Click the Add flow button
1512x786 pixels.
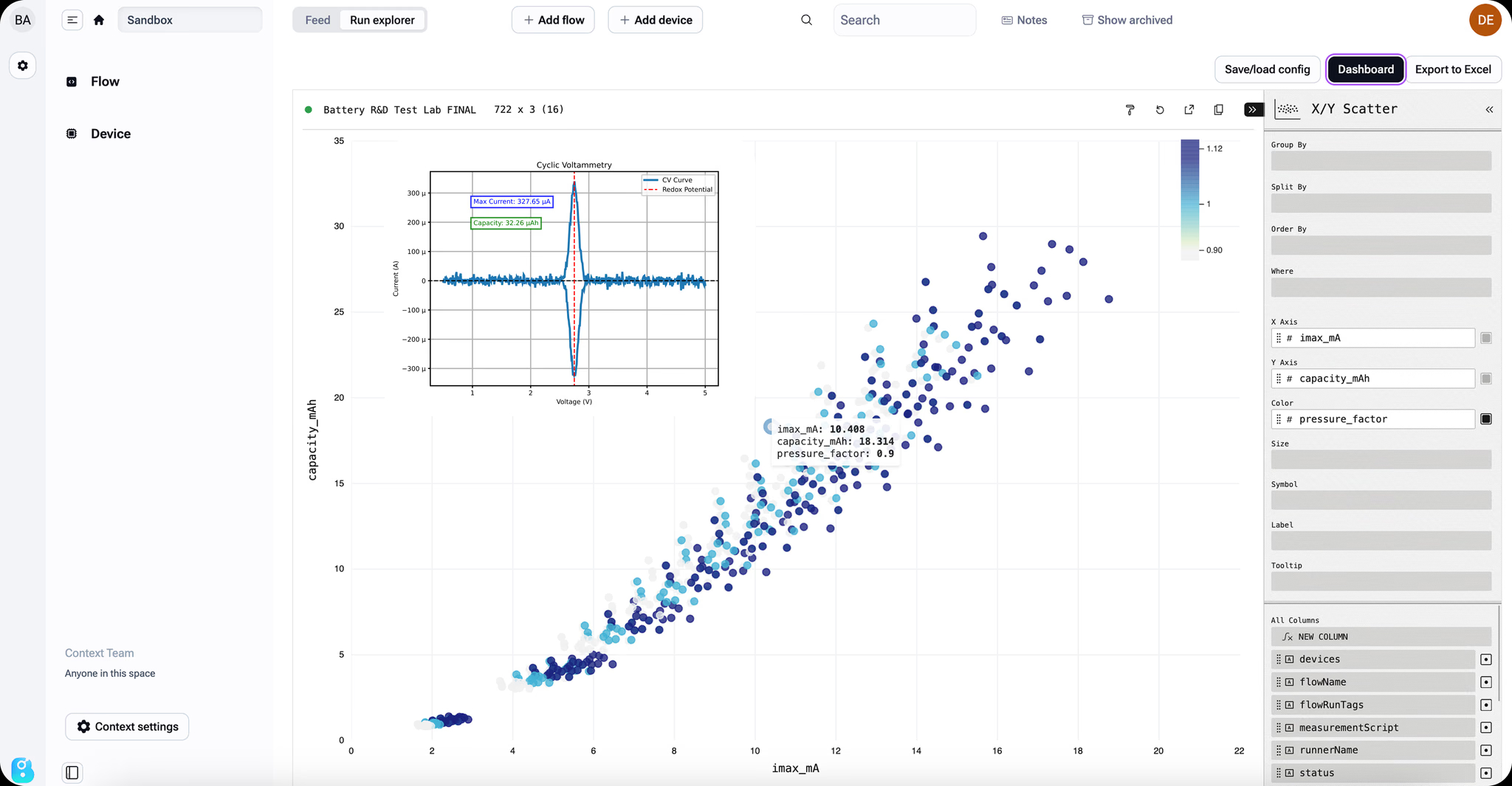coord(553,20)
